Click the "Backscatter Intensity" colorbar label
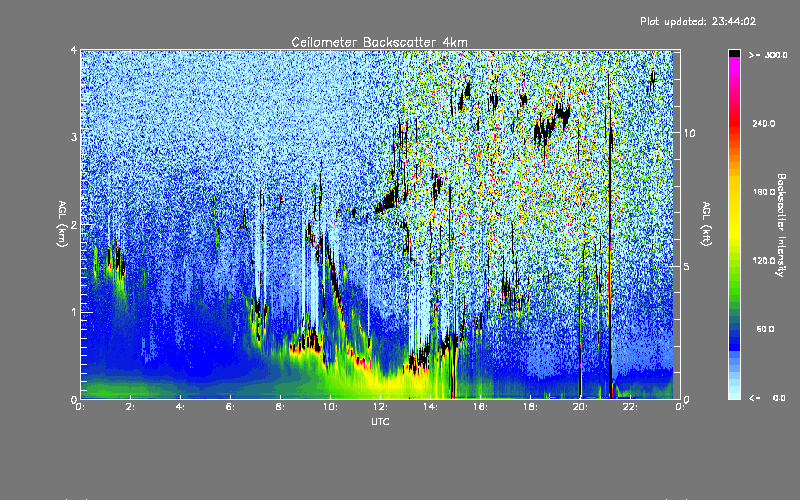Image resolution: width=800 pixels, height=500 pixels. (x=781, y=225)
